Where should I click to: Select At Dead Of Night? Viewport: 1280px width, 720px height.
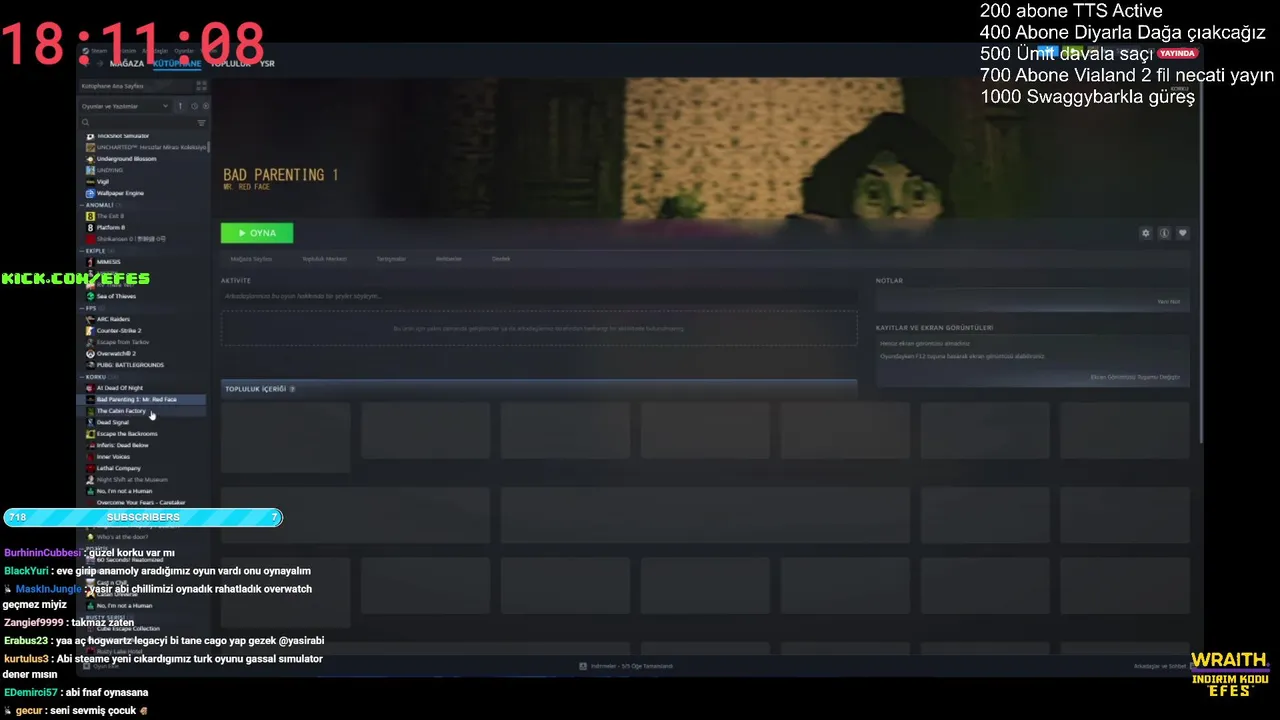tap(119, 388)
